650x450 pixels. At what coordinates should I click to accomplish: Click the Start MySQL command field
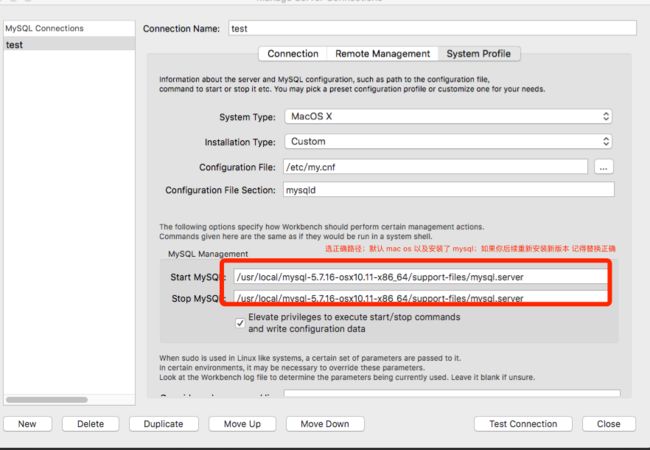coord(420,277)
